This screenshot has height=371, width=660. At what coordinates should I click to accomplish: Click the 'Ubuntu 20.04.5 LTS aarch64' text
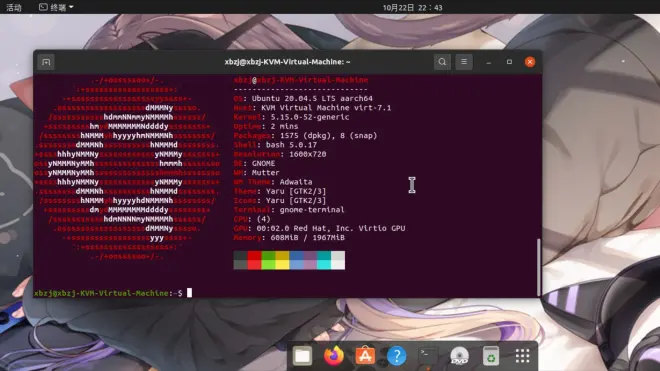[x=312, y=99]
